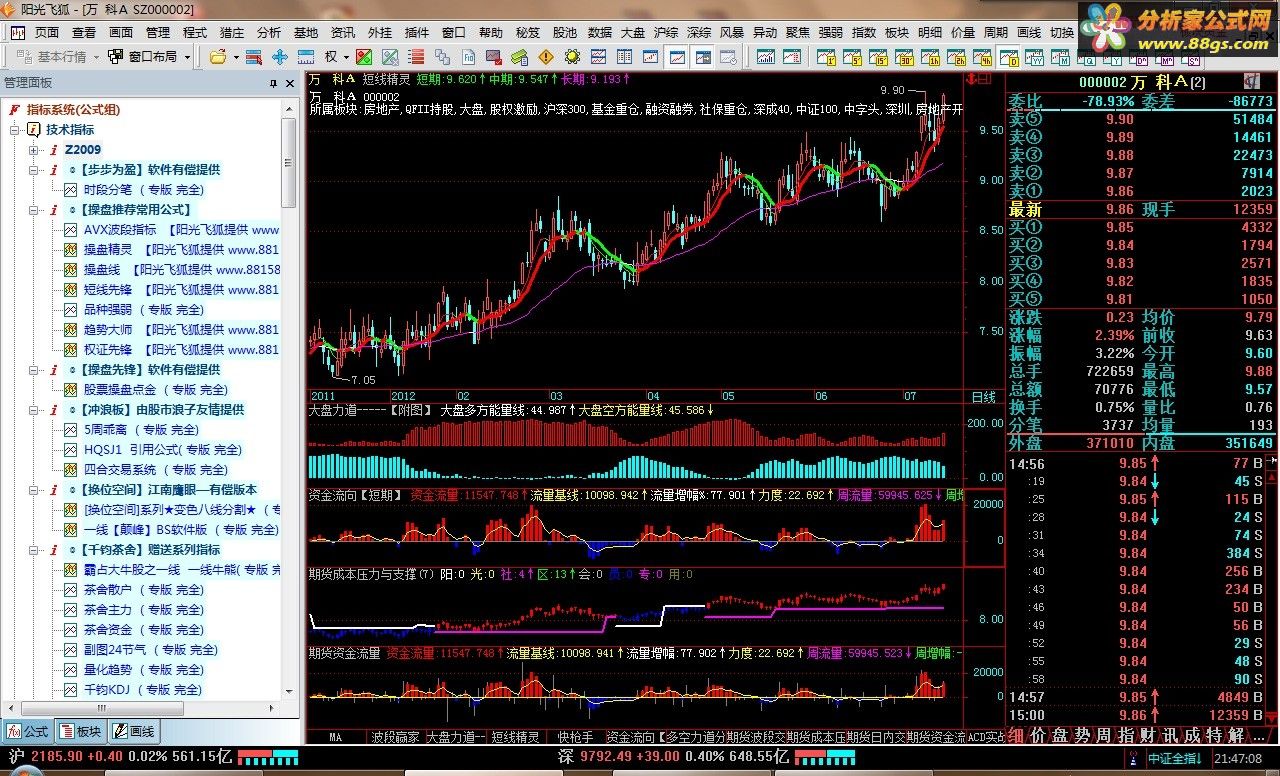Open the 分析 menu
Image resolution: width=1280 pixels, height=776 pixels.
click(269, 32)
